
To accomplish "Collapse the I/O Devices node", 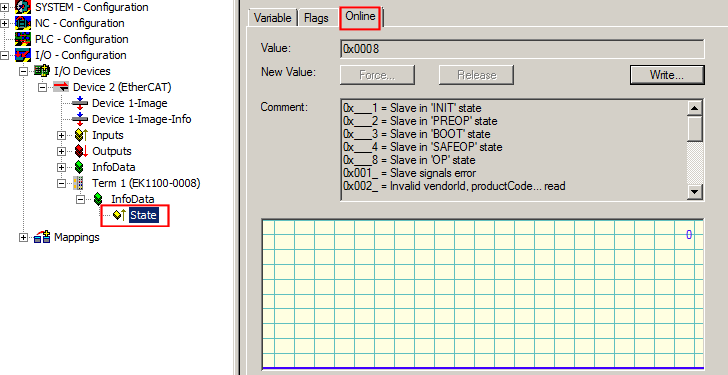I will pyautogui.click(x=24, y=71).
